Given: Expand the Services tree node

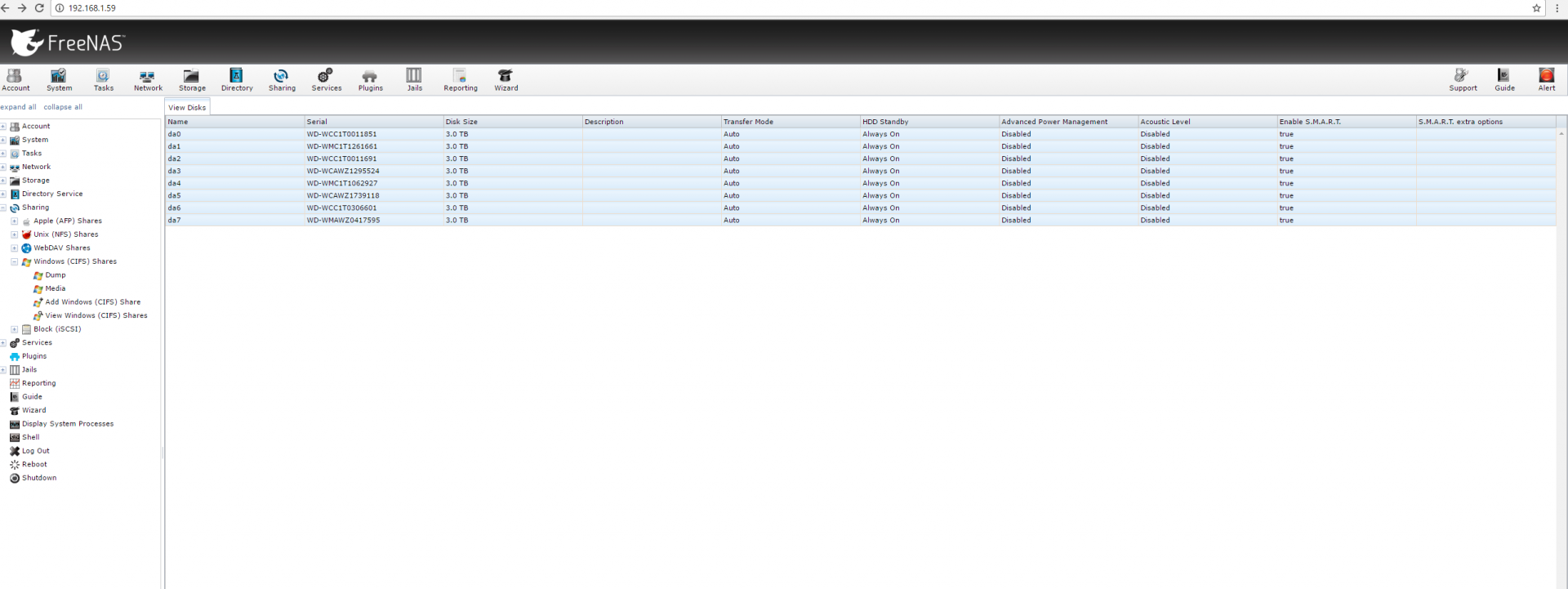Looking at the screenshot, I should click(x=3, y=343).
